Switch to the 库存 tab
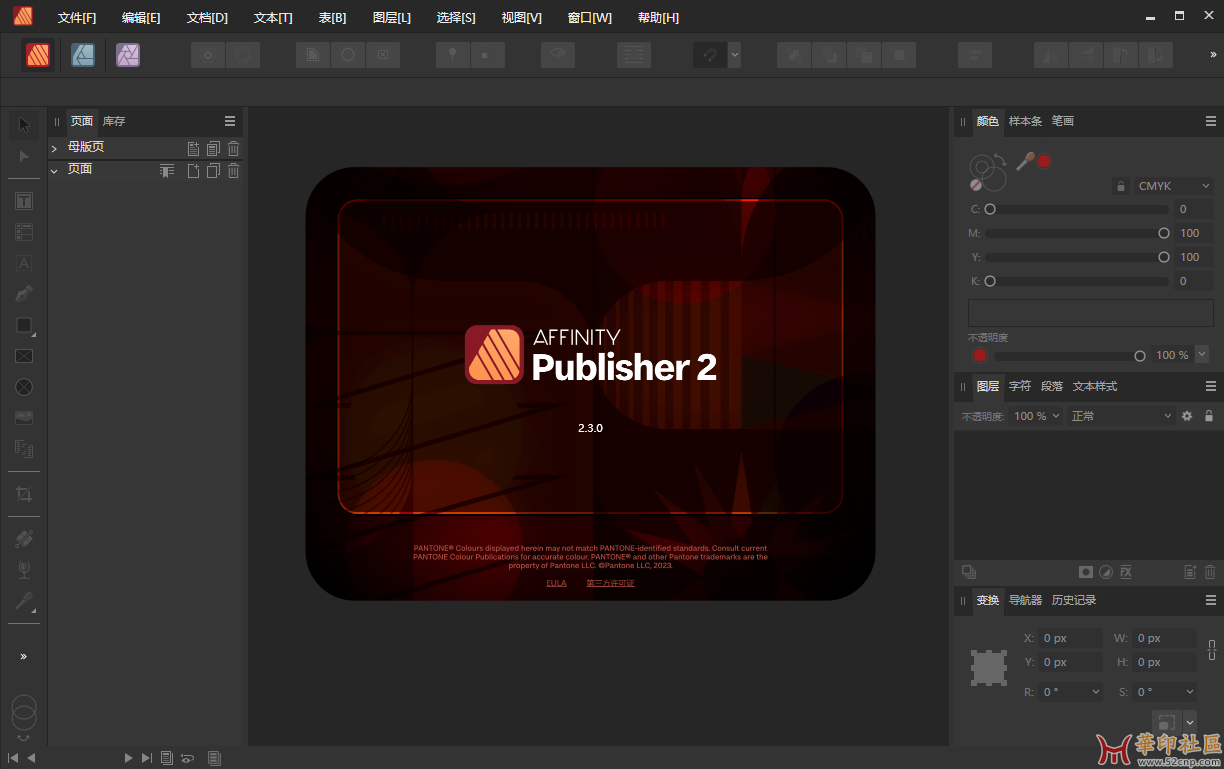 click(114, 121)
